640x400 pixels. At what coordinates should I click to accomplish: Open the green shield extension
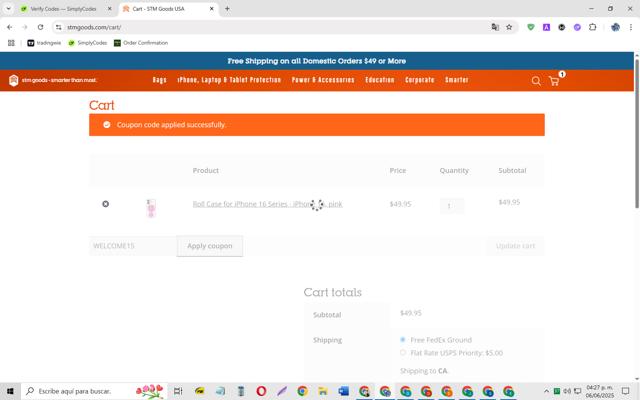click(x=531, y=27)
